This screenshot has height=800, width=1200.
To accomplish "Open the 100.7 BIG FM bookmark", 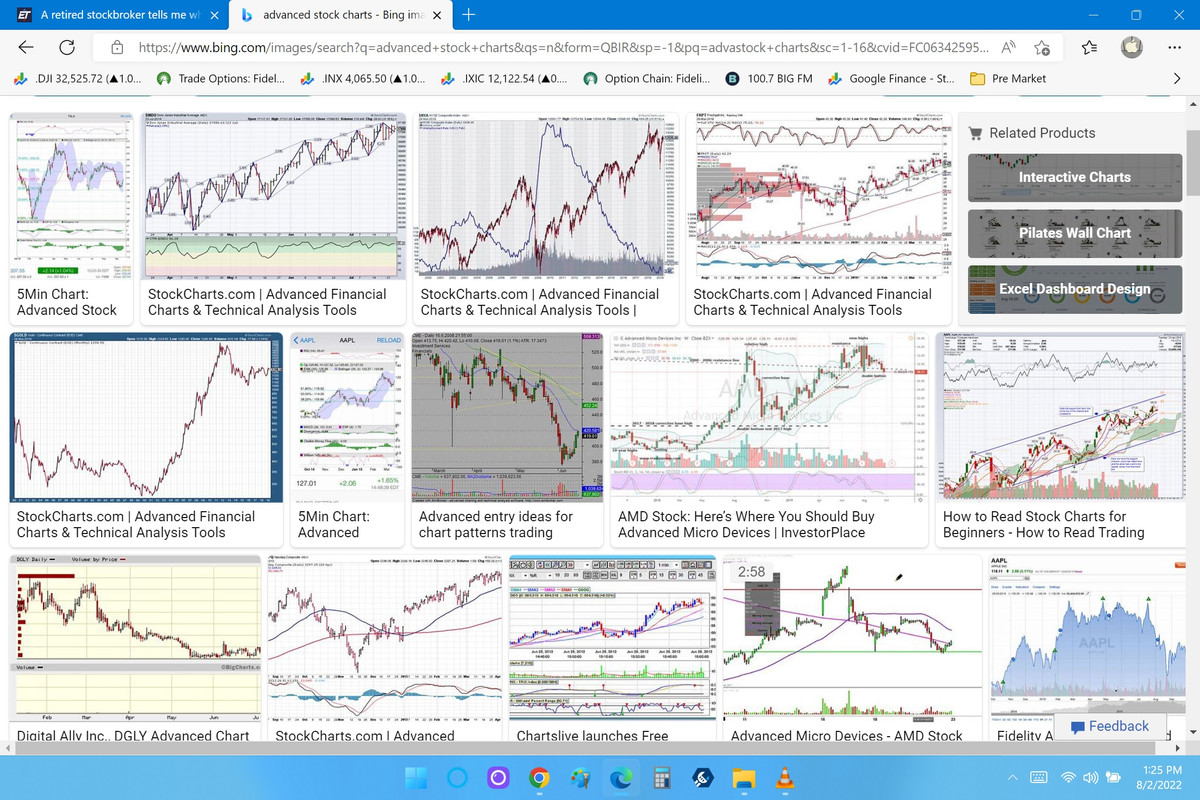I will coord(768,78).
